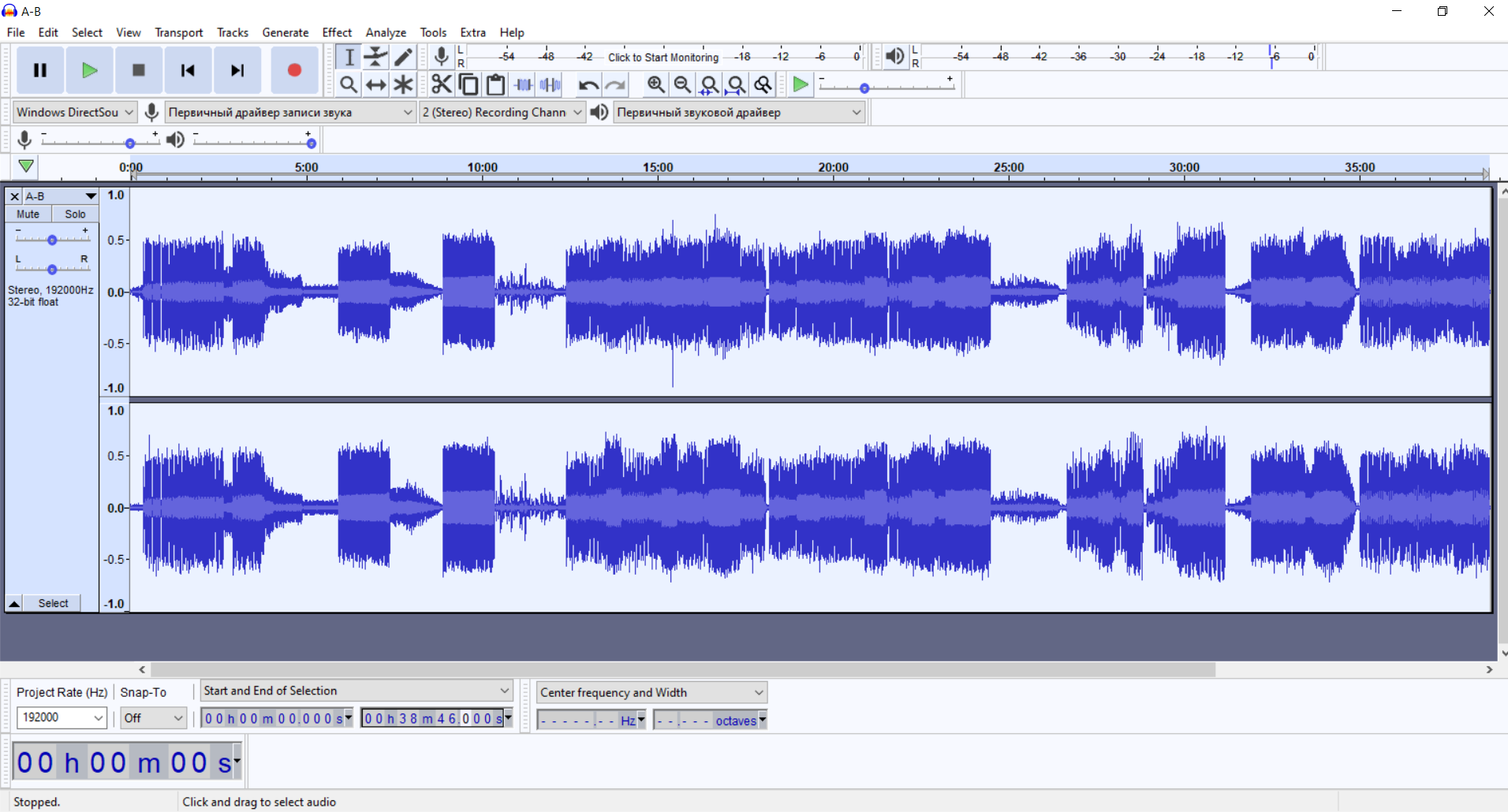Viewport: 1508px width, 812px height.
Task: Open the Transport menu
Action: point(178,32)
